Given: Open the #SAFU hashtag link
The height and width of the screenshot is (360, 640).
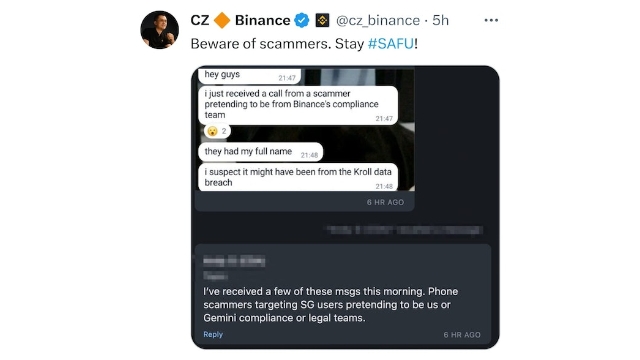Looking at the screenshot, I should click(391, 44).
